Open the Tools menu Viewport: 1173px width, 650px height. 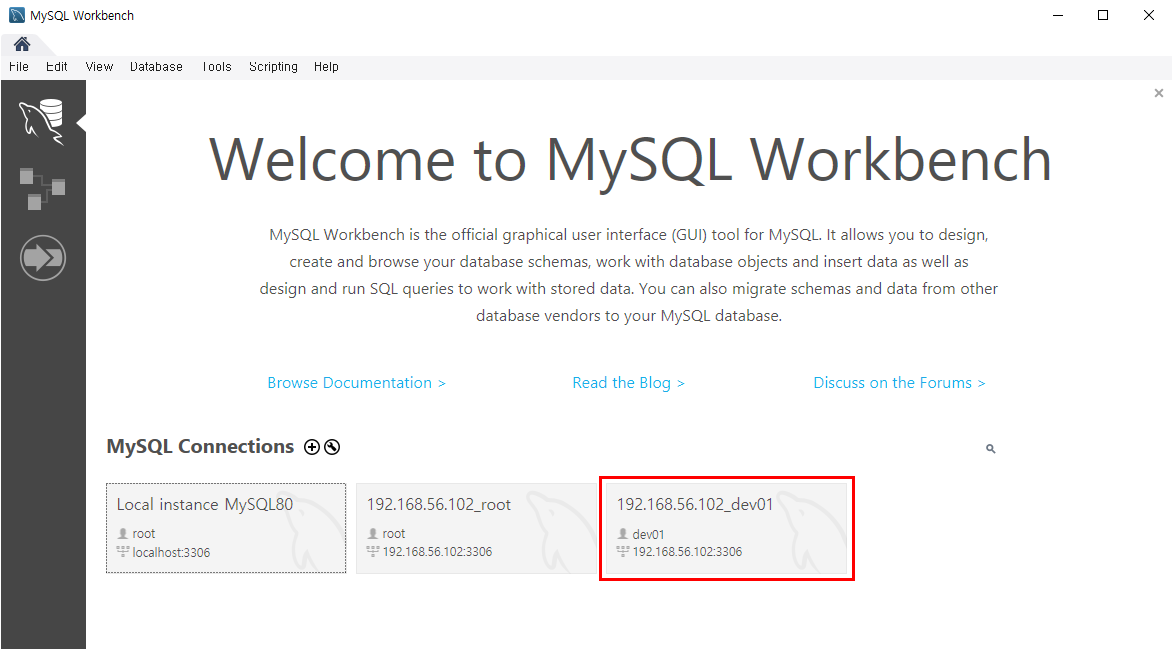click(216, 67)
